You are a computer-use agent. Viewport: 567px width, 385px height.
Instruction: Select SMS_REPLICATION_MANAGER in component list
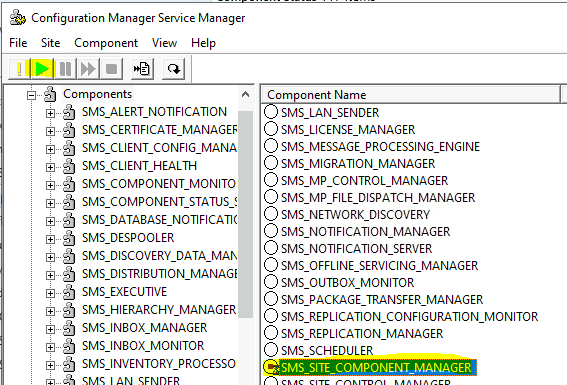click(x=362, y=334)
